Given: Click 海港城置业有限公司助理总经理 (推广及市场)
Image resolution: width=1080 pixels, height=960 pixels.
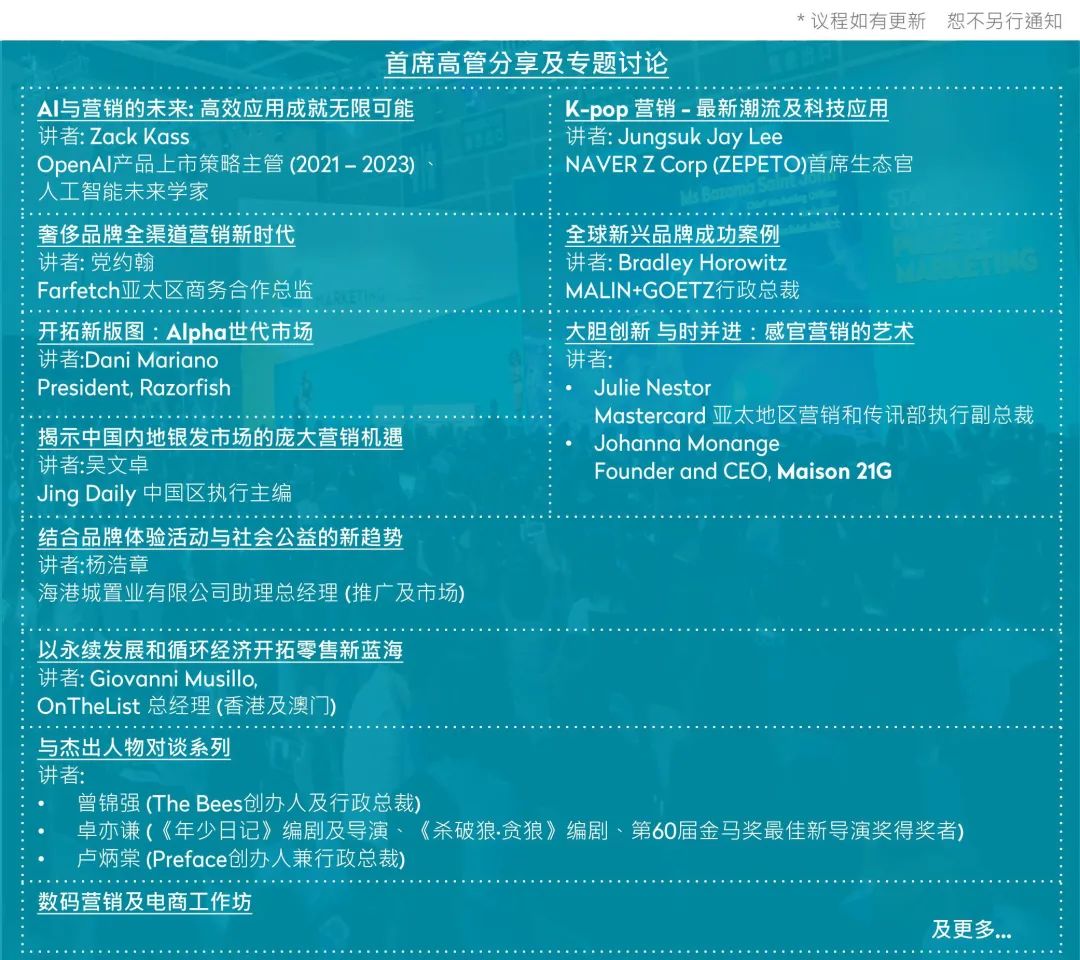Looking at the screenshot, I should coord(251,593).
